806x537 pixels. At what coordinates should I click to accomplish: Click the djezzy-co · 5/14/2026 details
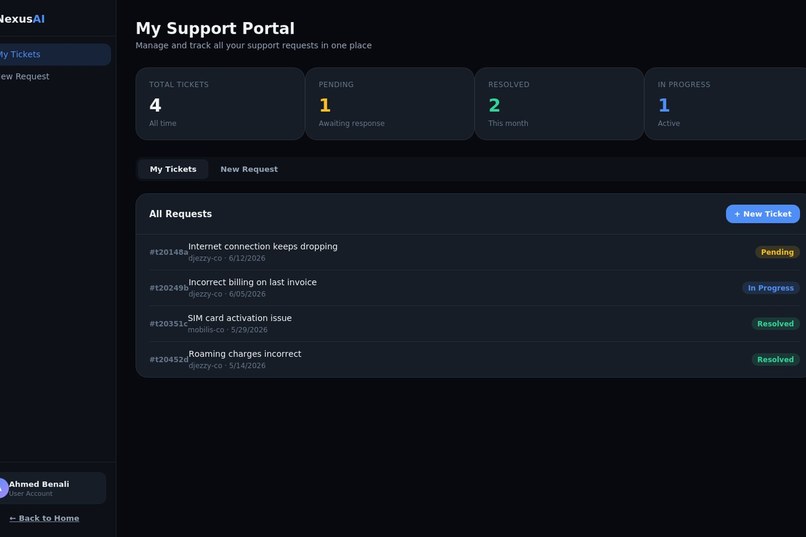pos(227,366)
